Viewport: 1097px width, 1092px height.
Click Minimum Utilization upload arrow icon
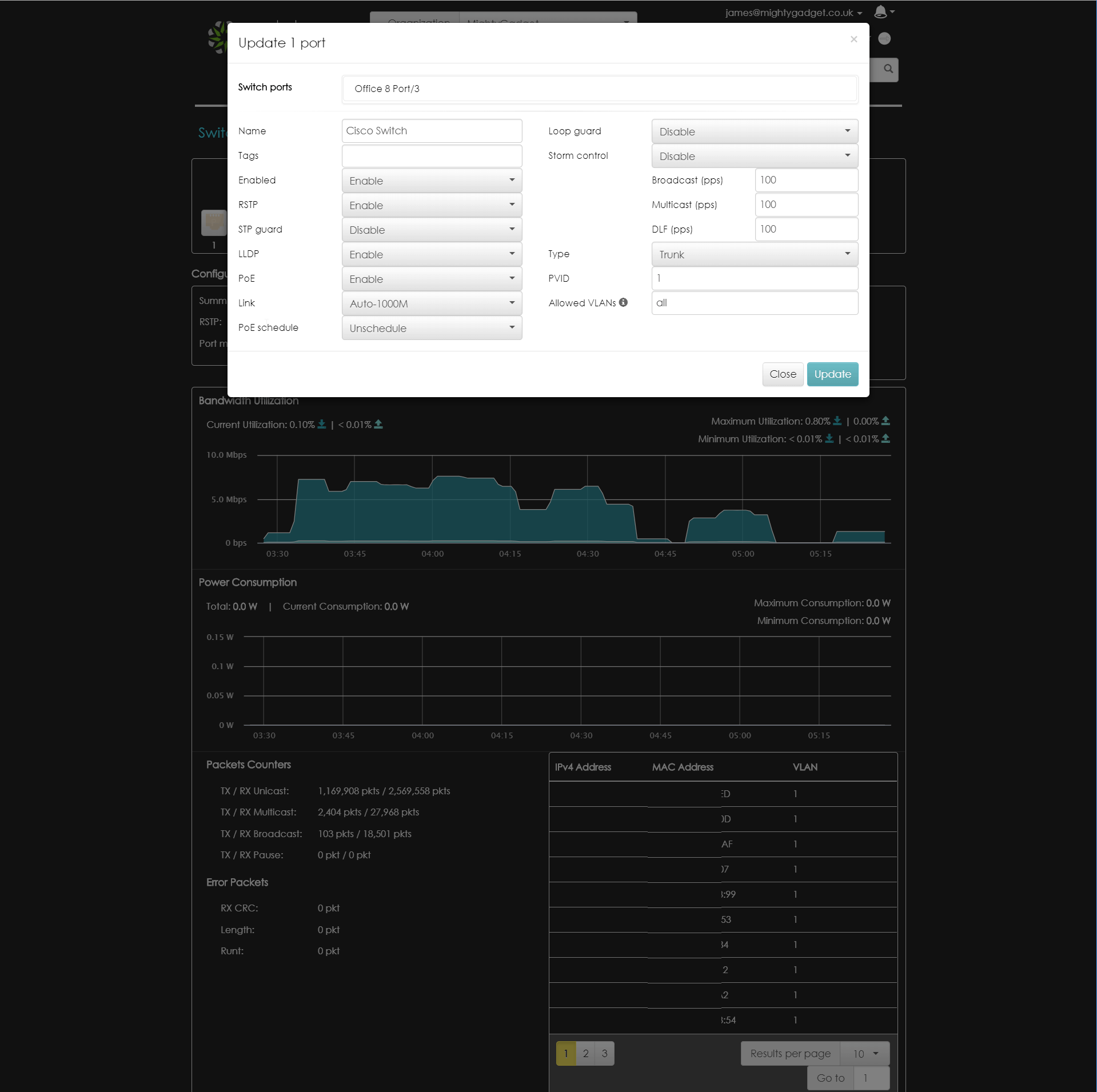(885, 438)
